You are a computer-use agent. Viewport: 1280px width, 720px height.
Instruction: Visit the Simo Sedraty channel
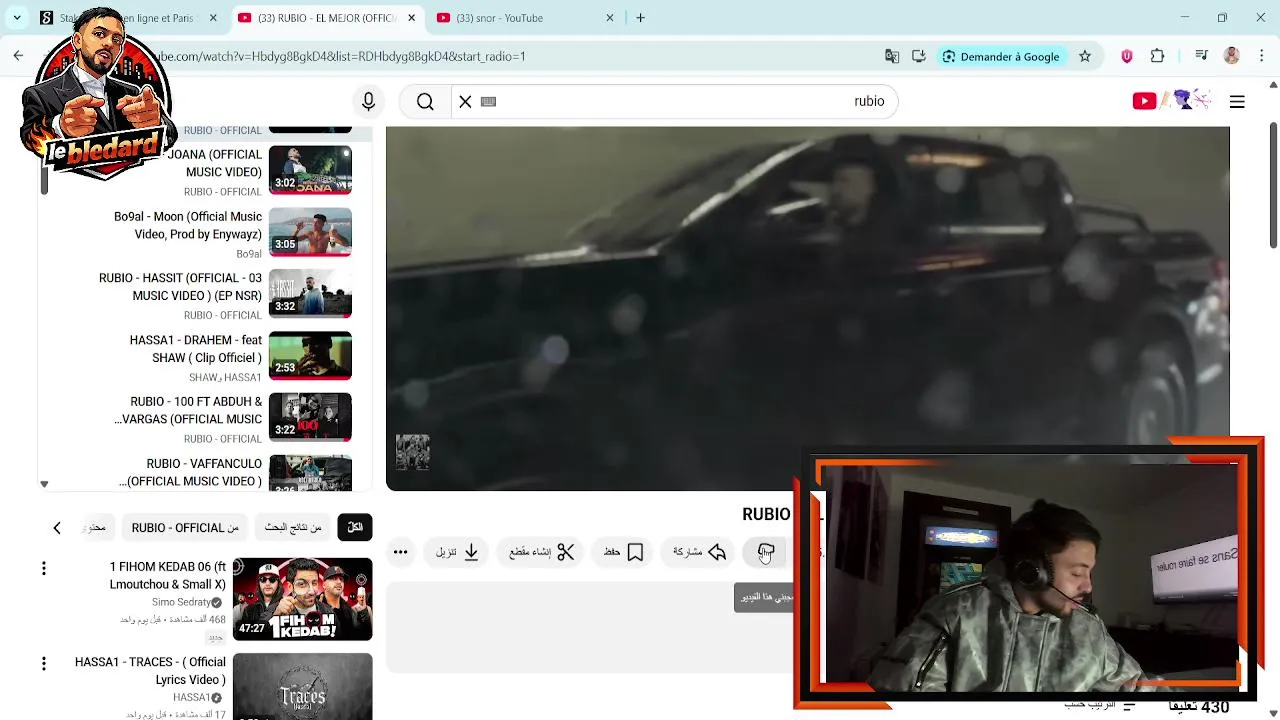[181, 602]
